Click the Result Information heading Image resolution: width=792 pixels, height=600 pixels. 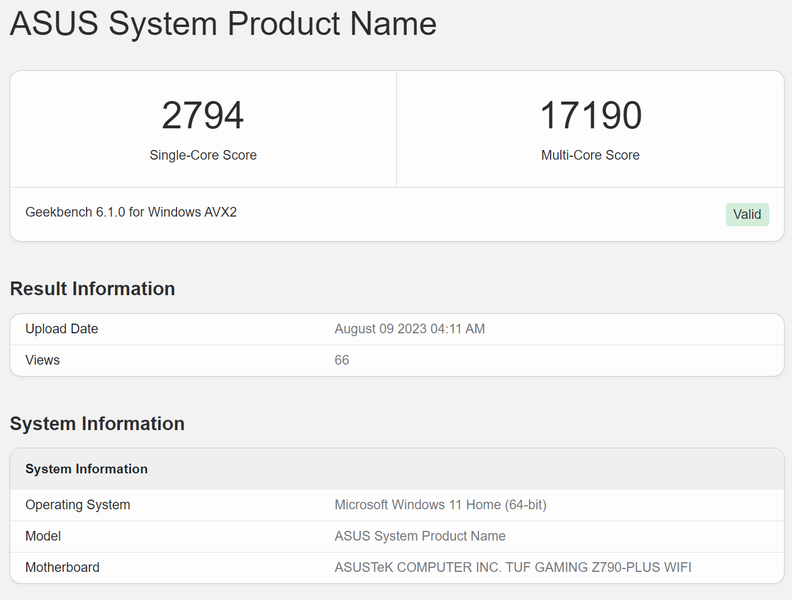click(x=92, y=289)
